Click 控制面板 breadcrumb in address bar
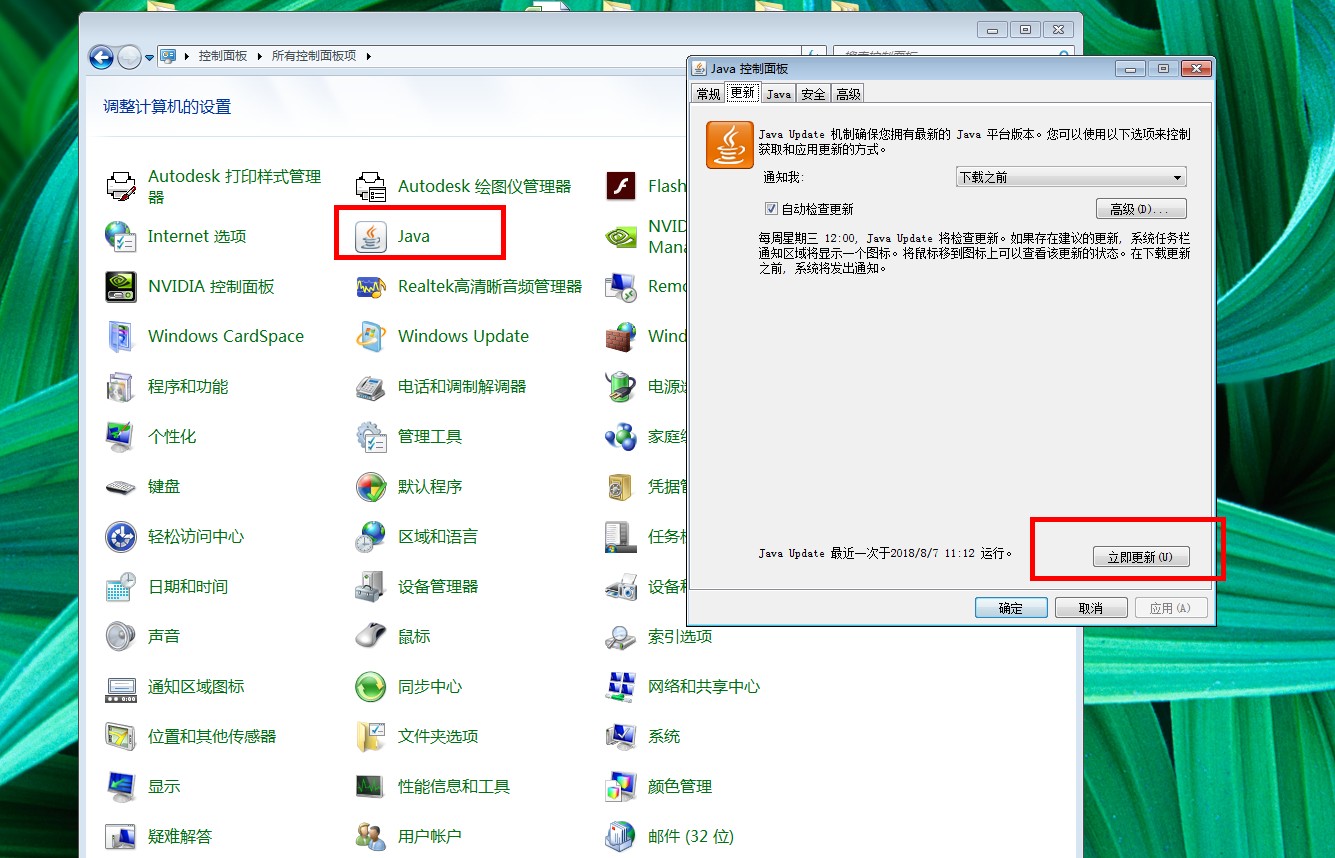Viewport: 1335px width, 858px height. click(x=223, y=56)
